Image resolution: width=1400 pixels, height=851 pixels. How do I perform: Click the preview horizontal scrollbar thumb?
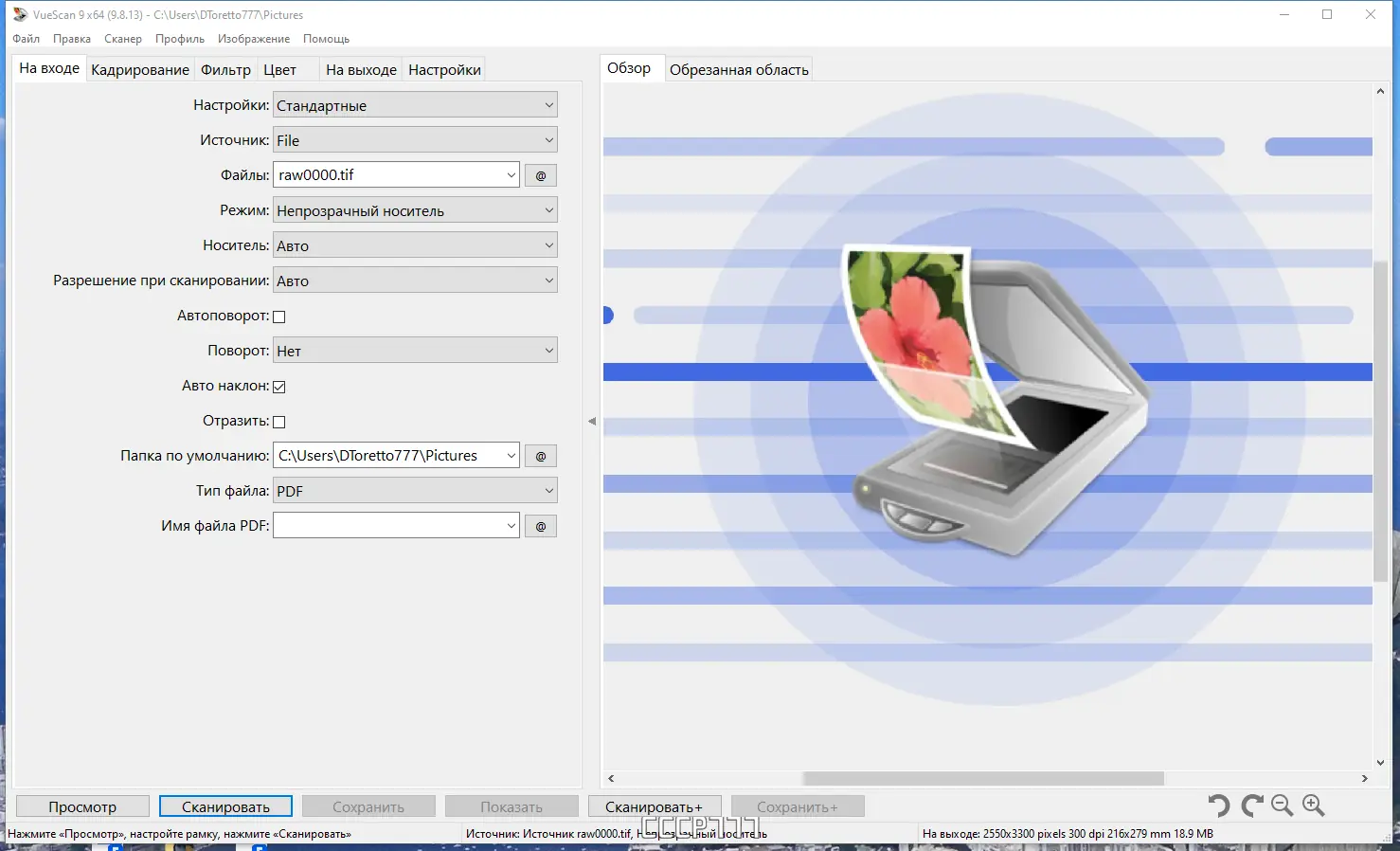pyautogui.click(x=983, y=778)
